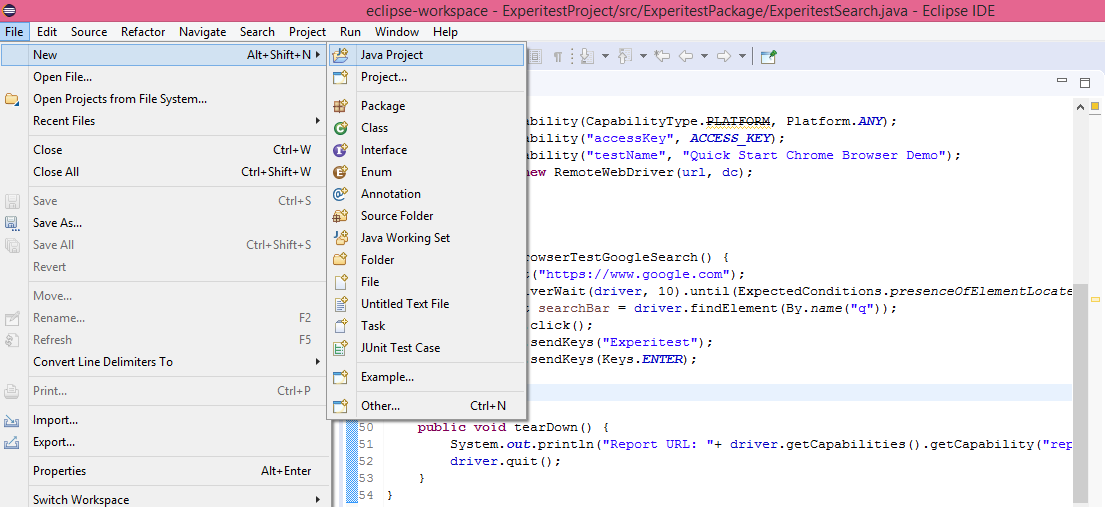Image resolution: width=1105 pixels, height=507 pixels.
Task: Open the Project menu
Action: (x=307, y=32)
